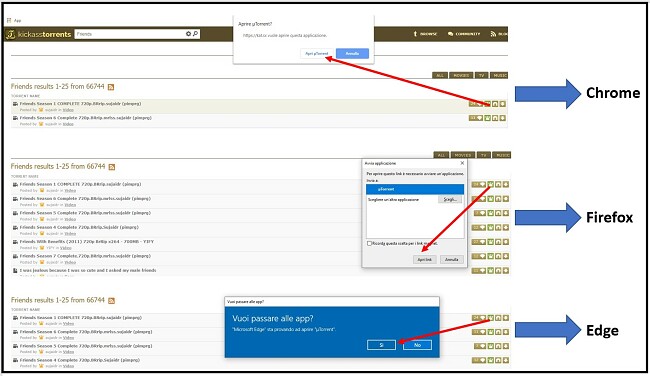Switch to the MOVIES filter tab in Firefox section
Screen dimensions: 650x376
coord(463,155)
